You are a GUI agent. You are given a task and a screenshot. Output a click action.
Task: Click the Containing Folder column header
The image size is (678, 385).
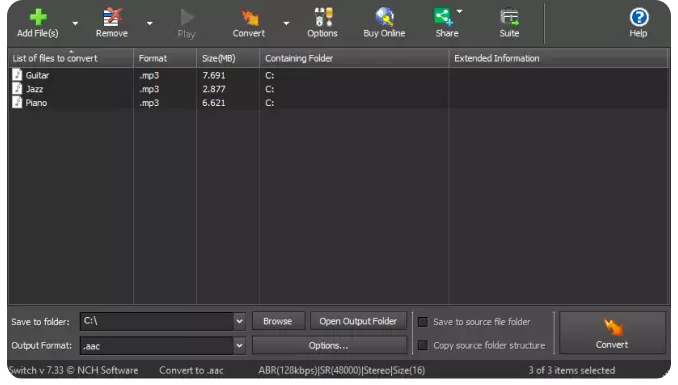pyautogui.click(x=354, y=58)
